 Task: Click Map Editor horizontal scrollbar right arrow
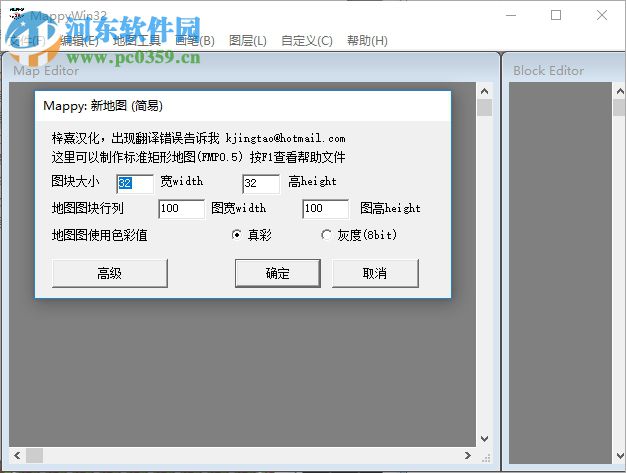pos(468,455)
